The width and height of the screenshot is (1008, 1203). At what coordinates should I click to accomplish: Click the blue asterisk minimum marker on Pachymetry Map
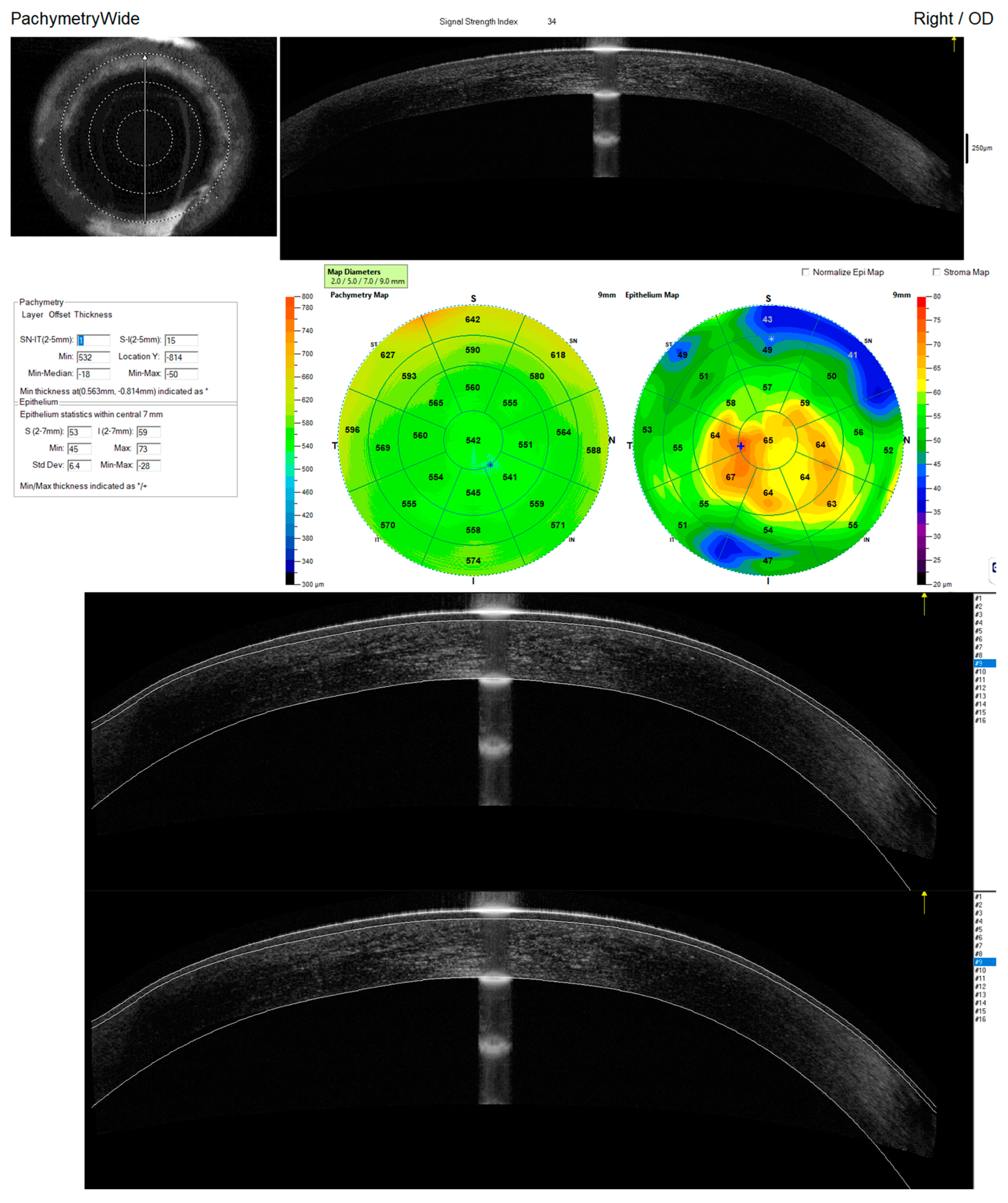click(x=490, y=465)
